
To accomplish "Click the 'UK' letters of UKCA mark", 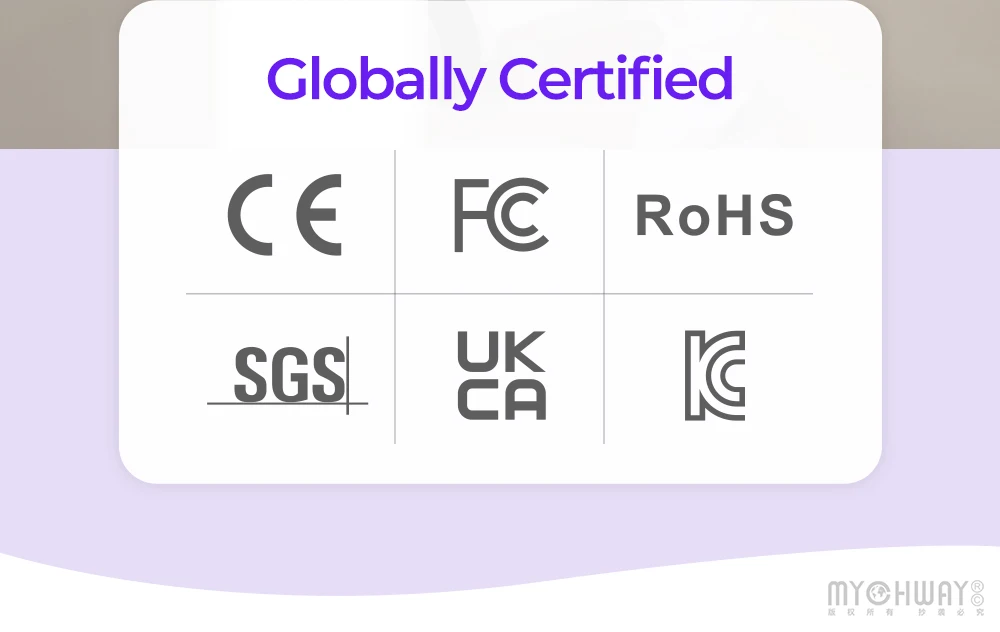I will click(501, 351).
